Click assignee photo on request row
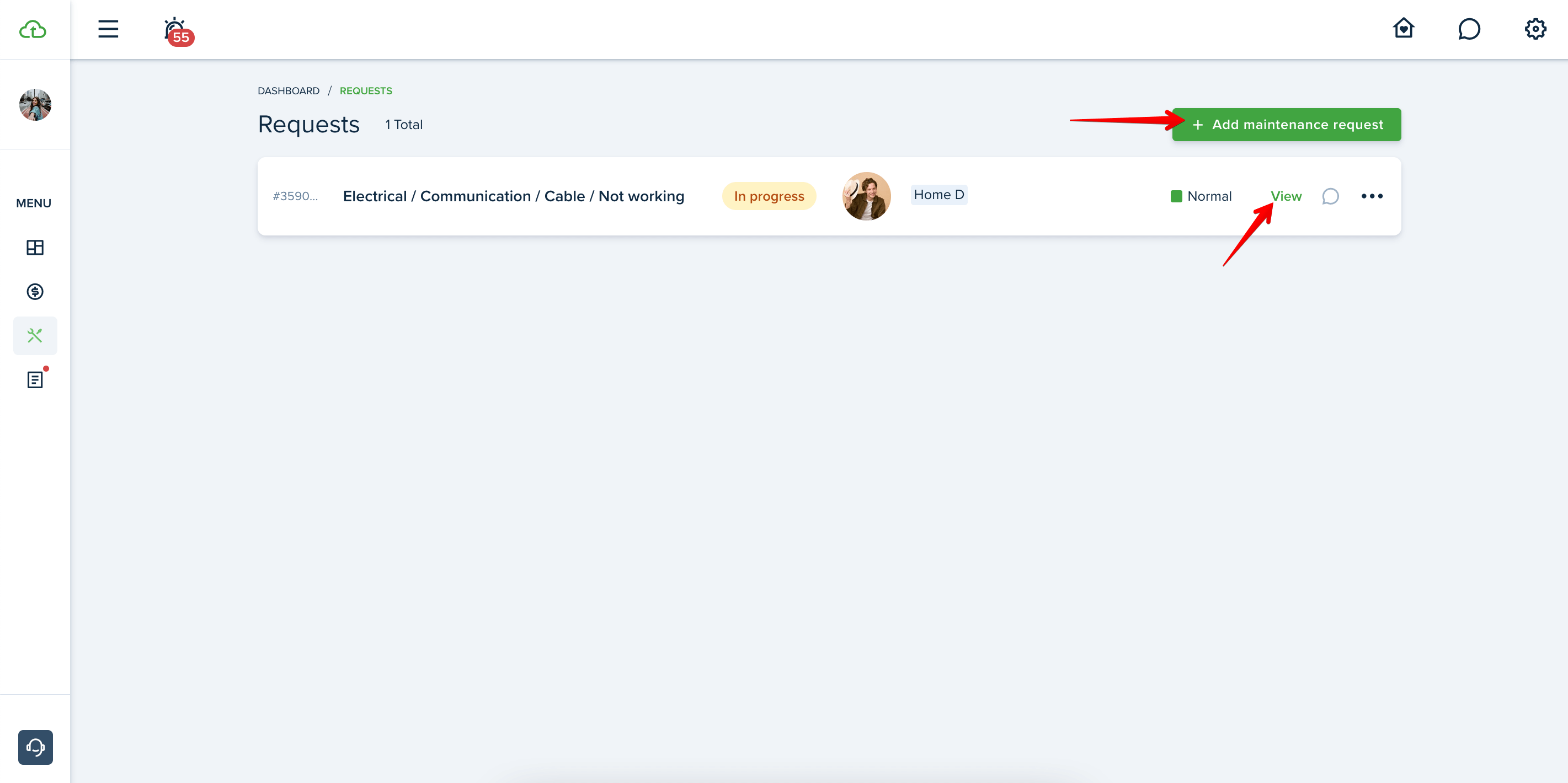Viewport: 1568px width, 783px height. pyautogui.click(x=866, y=196)
